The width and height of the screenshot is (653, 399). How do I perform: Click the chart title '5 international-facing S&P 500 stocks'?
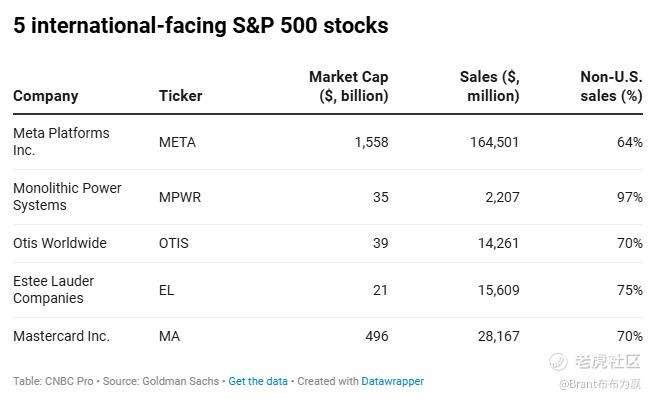tap(201, 25)
